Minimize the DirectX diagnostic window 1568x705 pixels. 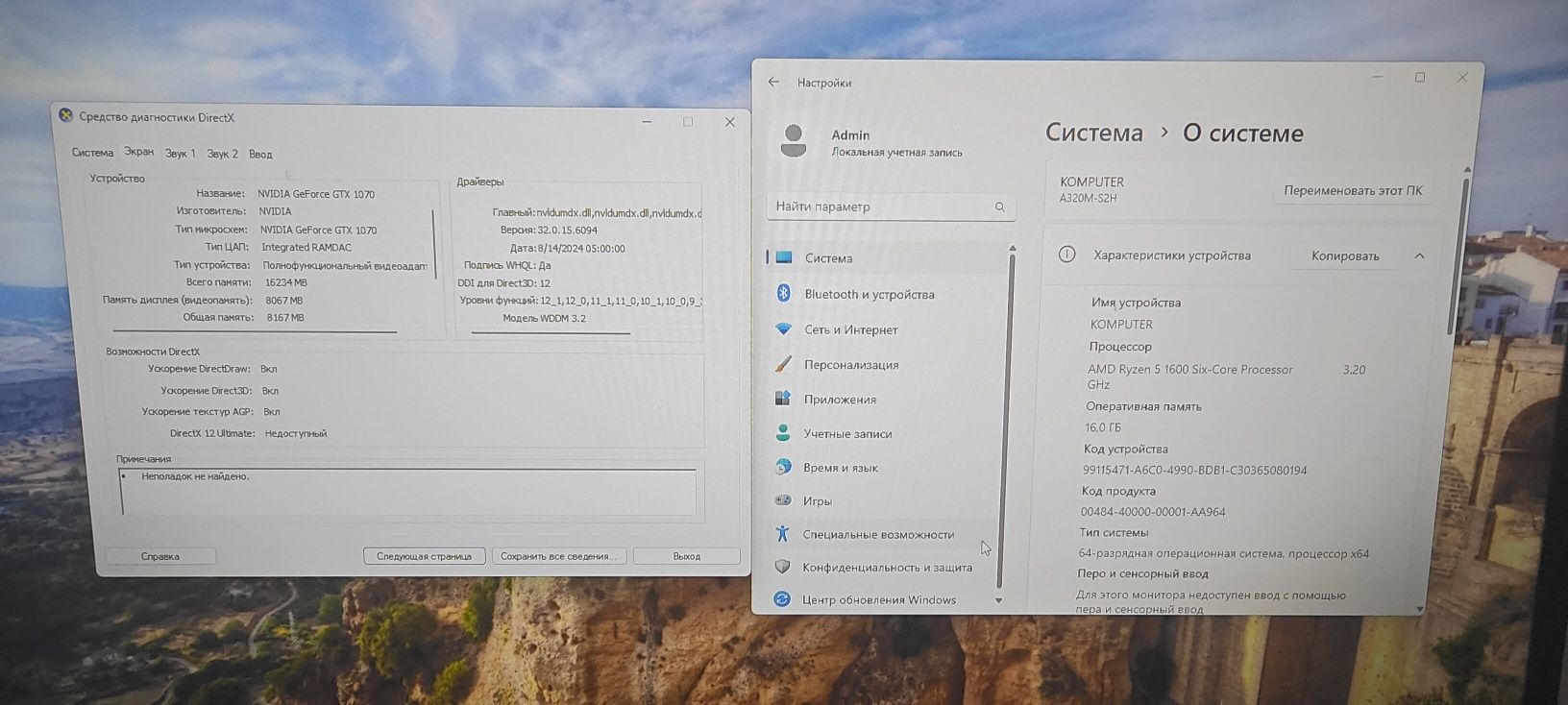pyautogui.click(x=647, y=121)
